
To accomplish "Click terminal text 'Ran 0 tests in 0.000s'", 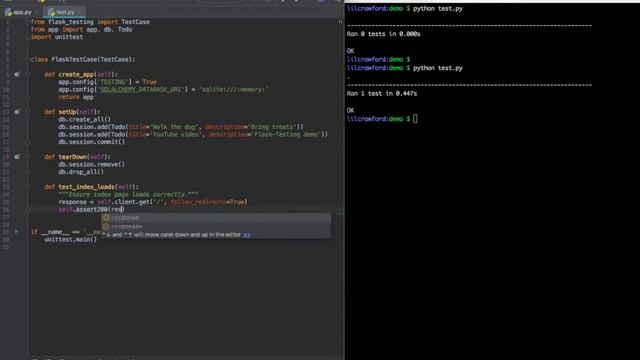I will click(x=384, y=34).
